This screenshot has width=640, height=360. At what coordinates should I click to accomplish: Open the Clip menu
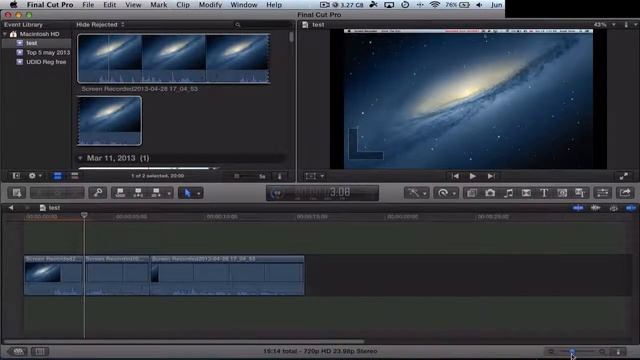pyautogui.click(x=183, y=5)
